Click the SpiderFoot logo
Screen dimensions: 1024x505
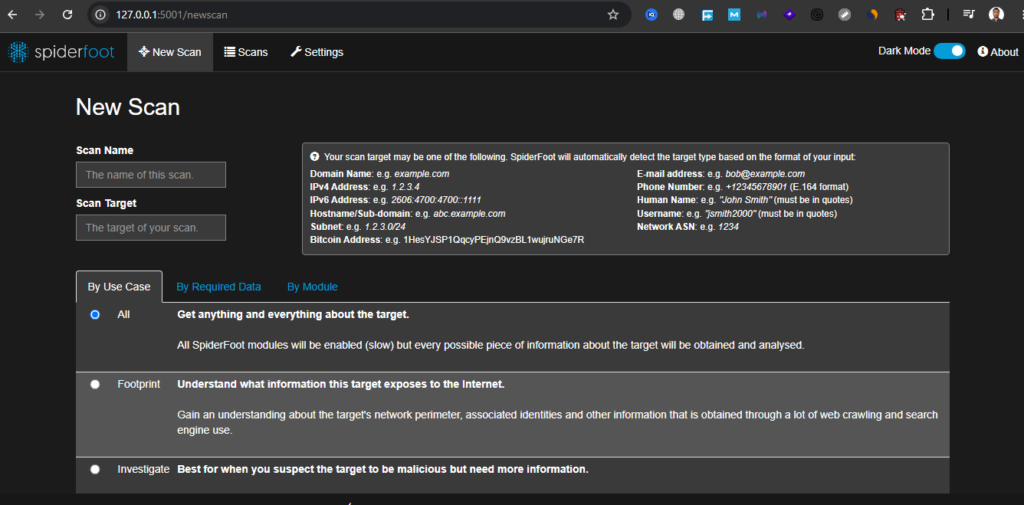pyautogui.click(x=61, y=52)
